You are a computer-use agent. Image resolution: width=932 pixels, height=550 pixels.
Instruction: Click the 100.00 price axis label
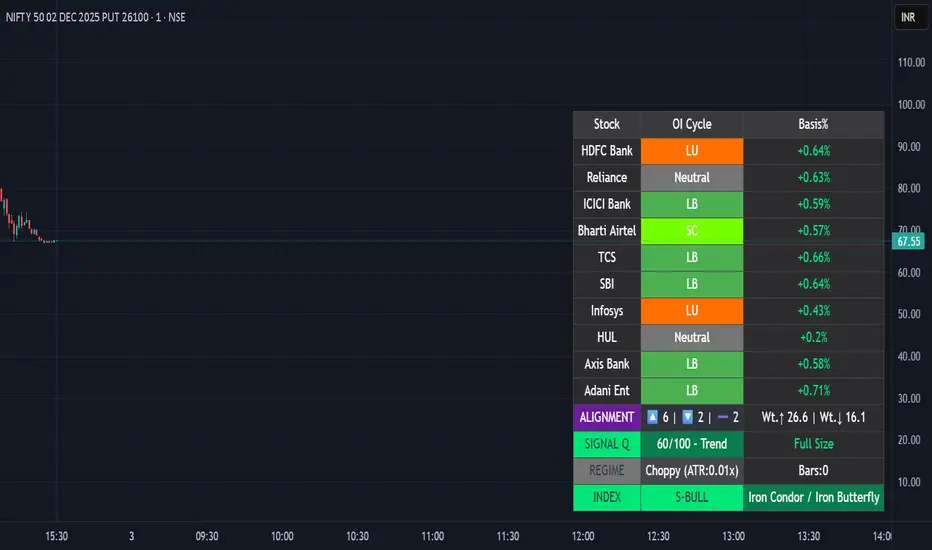click(x=909, y=104)
